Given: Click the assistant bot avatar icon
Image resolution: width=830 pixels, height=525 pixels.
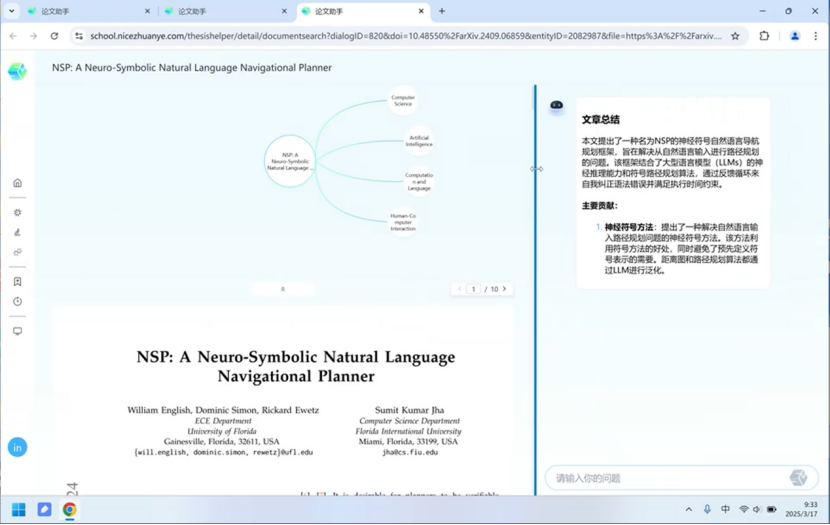Looking at the screenshot, I should tap(556, 105).
